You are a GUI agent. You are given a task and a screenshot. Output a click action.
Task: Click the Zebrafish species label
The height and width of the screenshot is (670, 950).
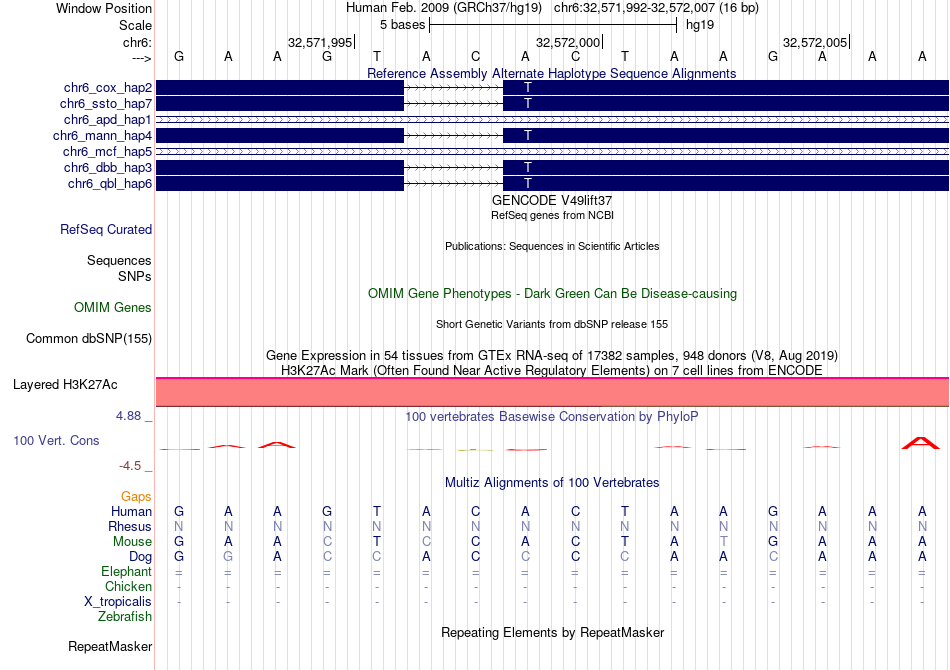click(125, 617)
